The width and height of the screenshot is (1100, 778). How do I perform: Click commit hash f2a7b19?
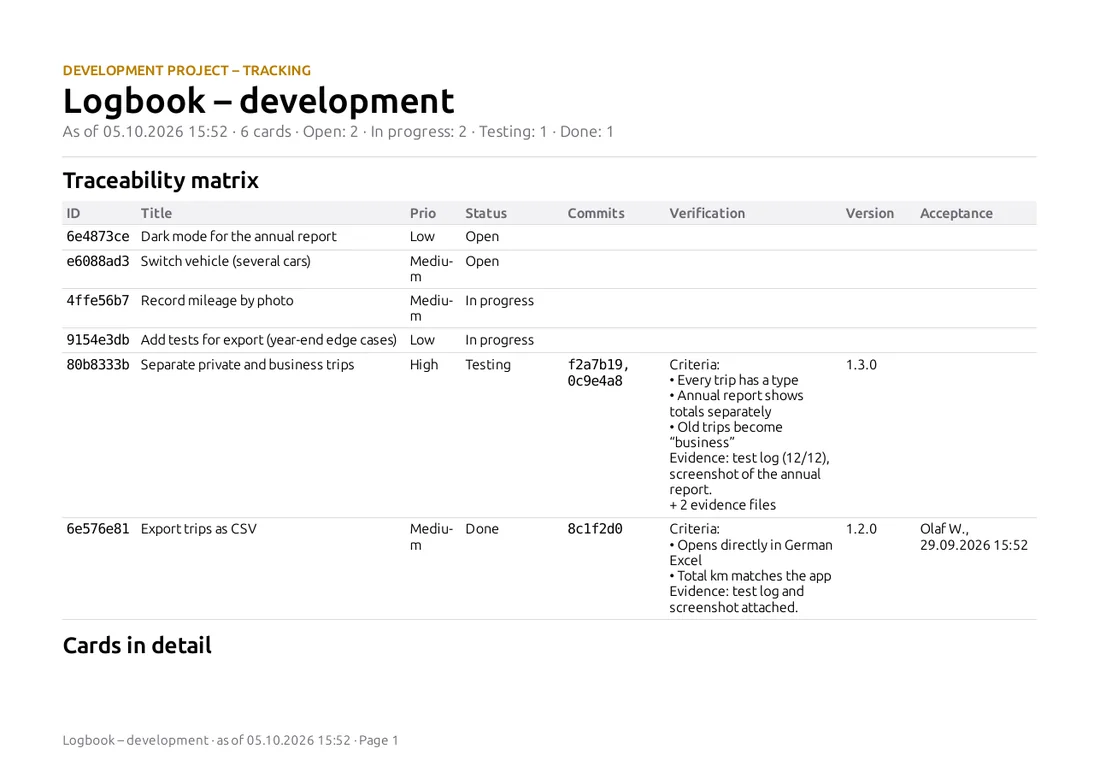pyautogui.click(x=594, y=365)
